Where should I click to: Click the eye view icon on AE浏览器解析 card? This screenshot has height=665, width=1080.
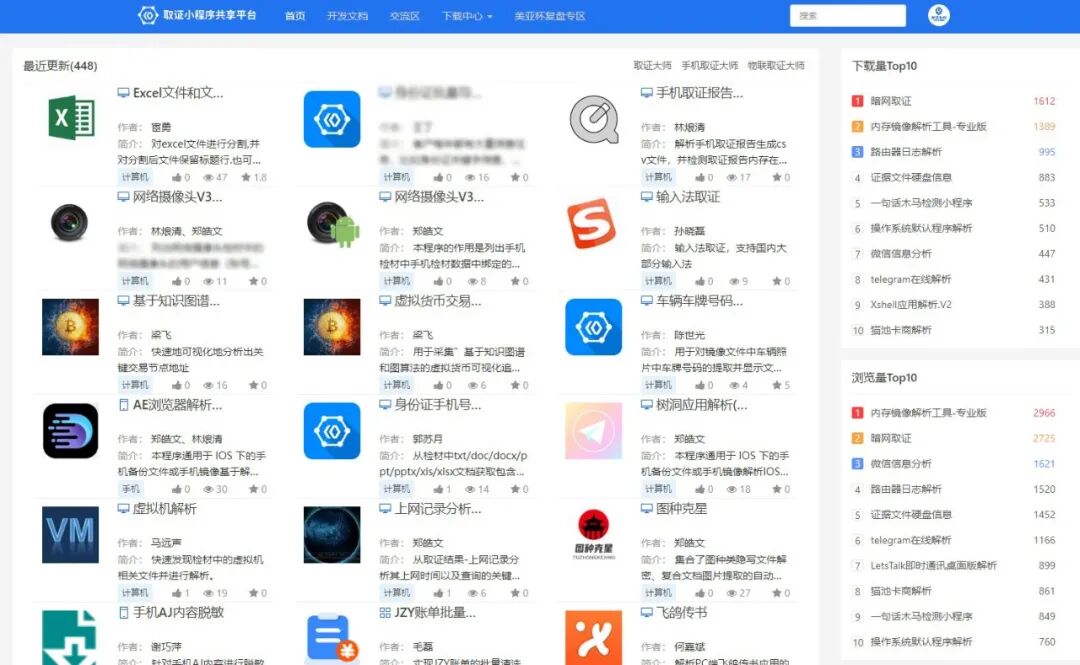click(208, 489)
